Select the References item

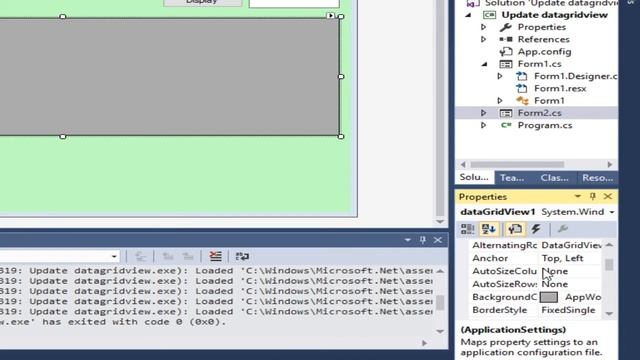[x=543, y=40]
